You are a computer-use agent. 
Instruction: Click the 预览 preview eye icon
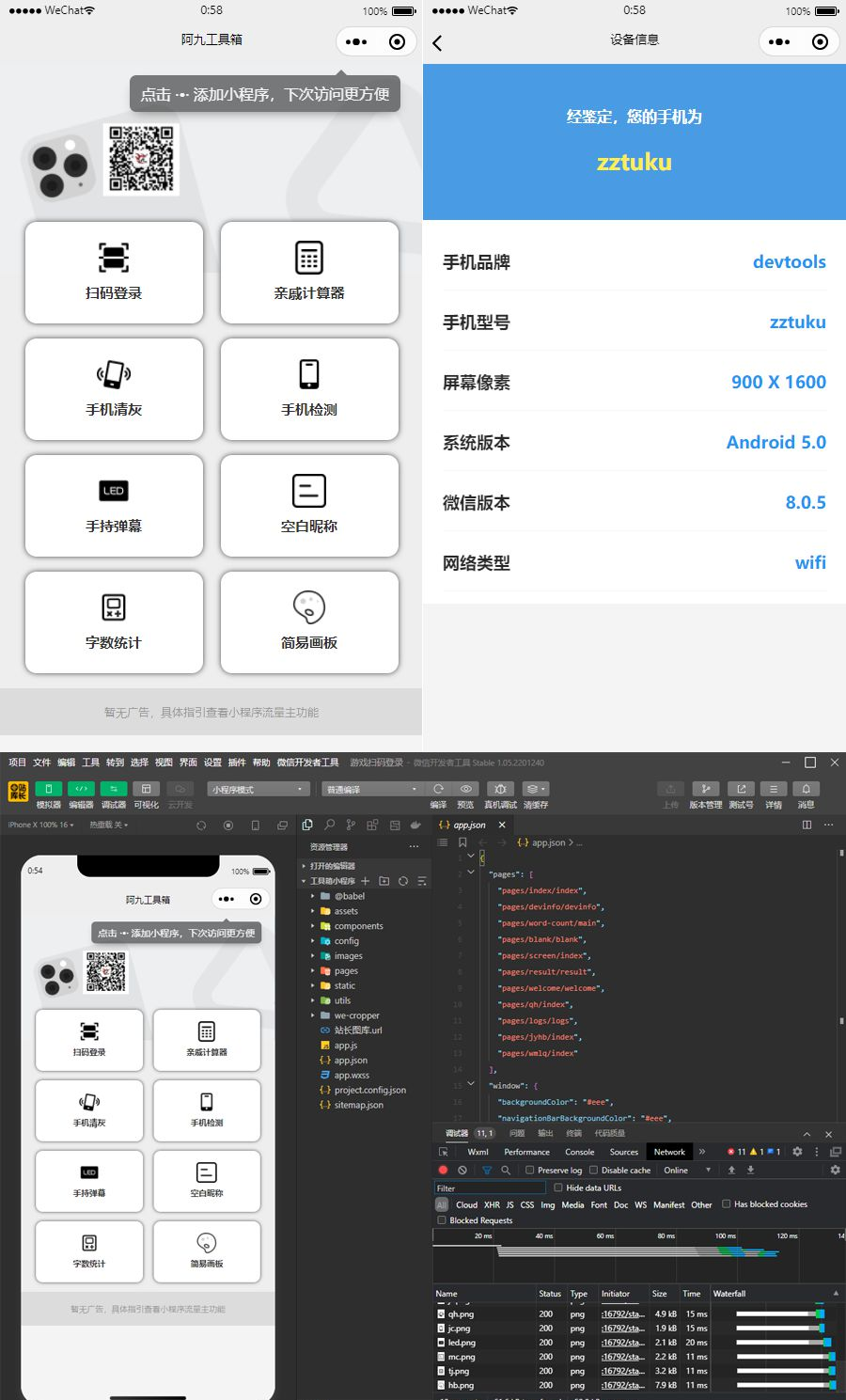465,789
